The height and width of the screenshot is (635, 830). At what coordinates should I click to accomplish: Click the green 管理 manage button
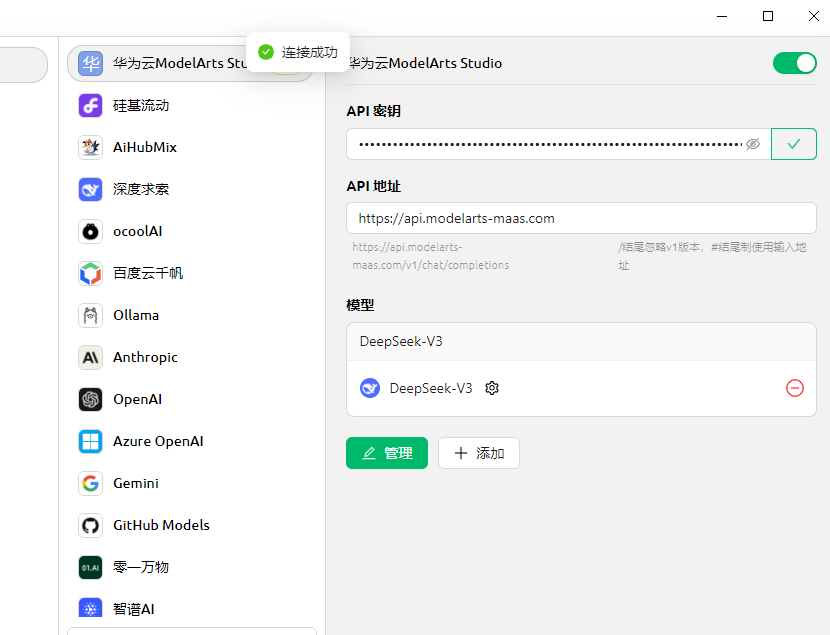coord(387,453)
